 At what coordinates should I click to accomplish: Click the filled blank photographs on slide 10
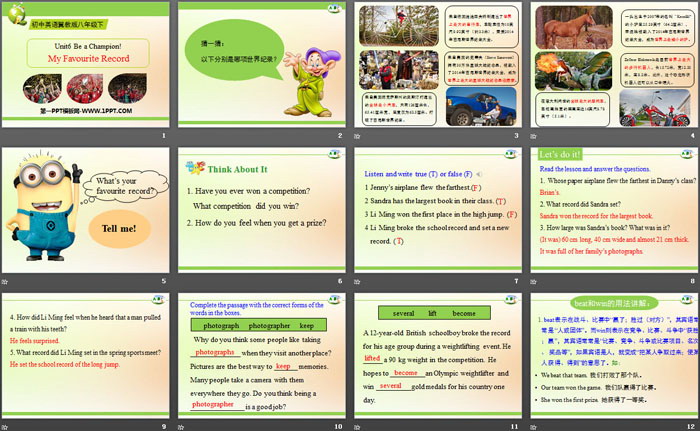click(x=215, y=352)
